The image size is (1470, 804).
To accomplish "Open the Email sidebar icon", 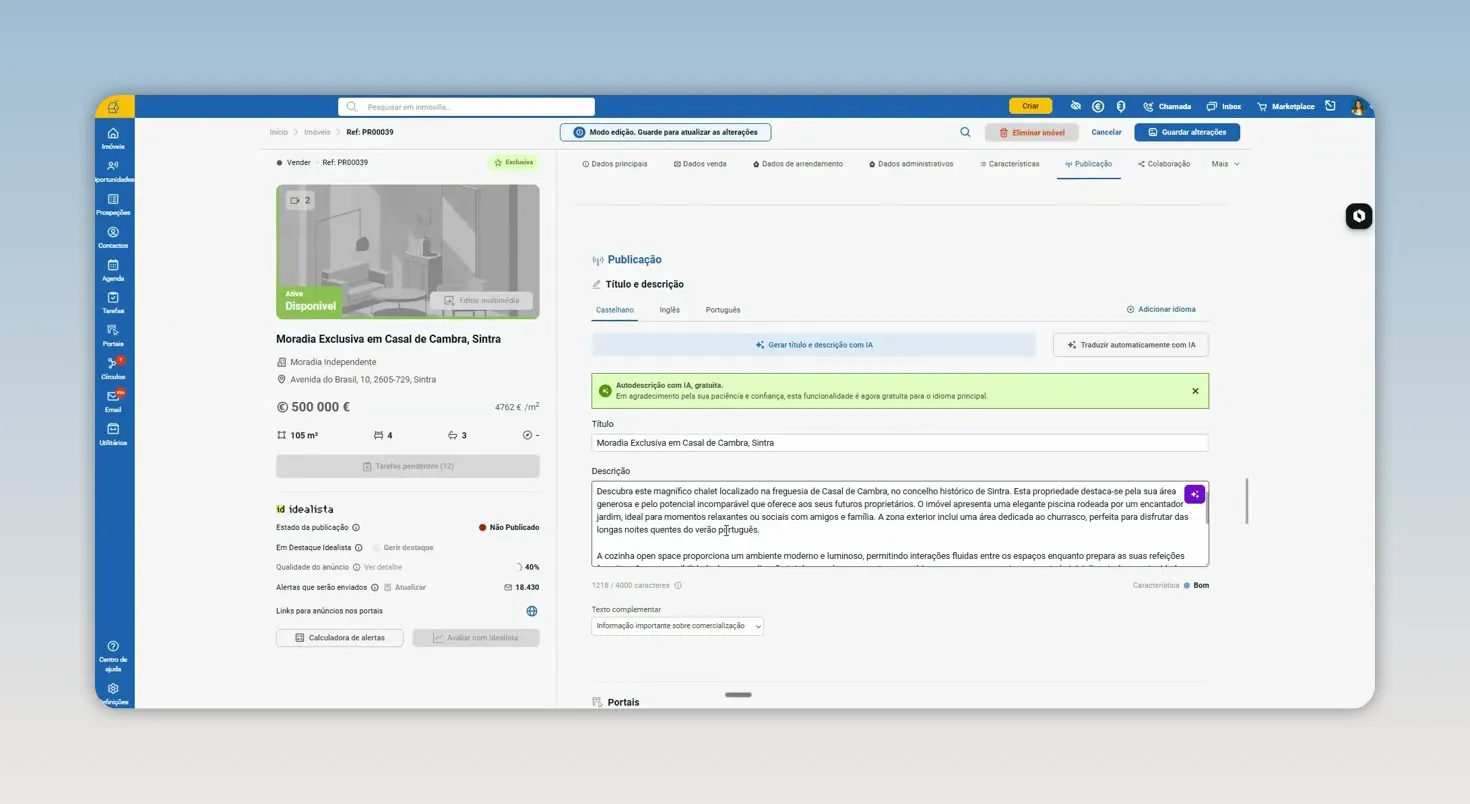I will [x=113, y=401].
